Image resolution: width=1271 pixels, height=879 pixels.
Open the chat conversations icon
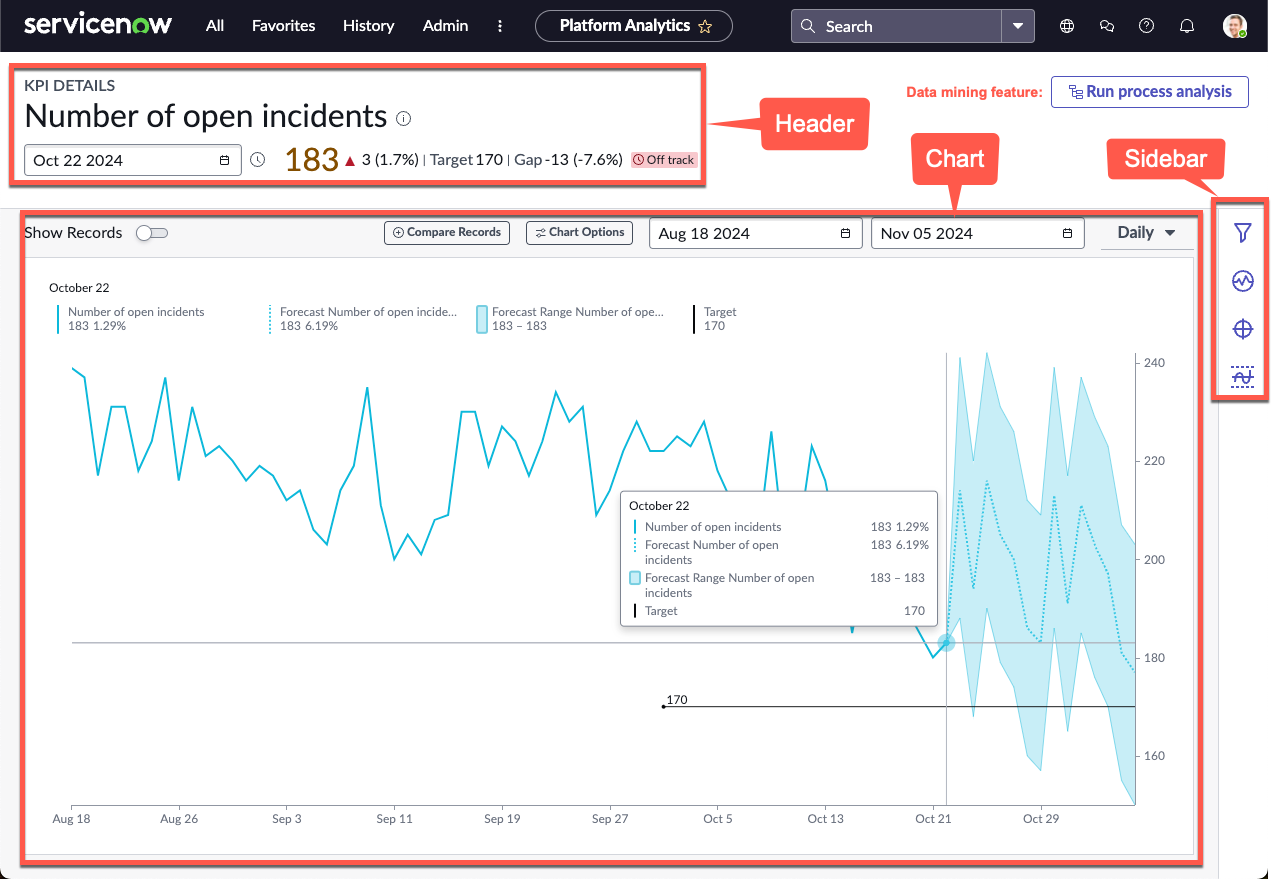click(x=1107, y=26)
